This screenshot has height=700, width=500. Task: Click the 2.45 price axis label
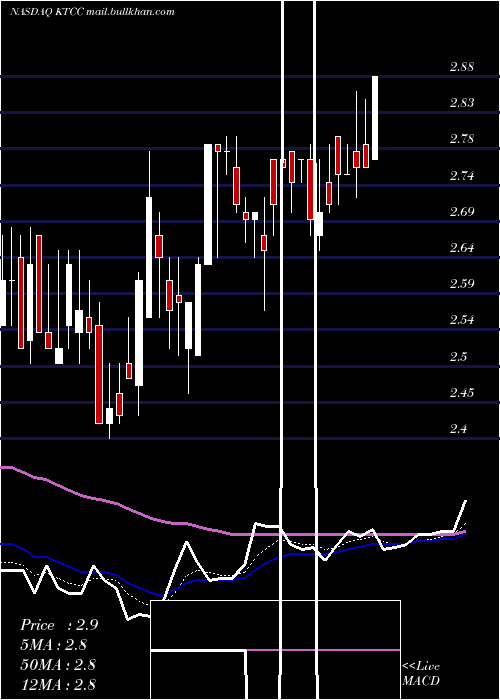[x=462, y=392]
